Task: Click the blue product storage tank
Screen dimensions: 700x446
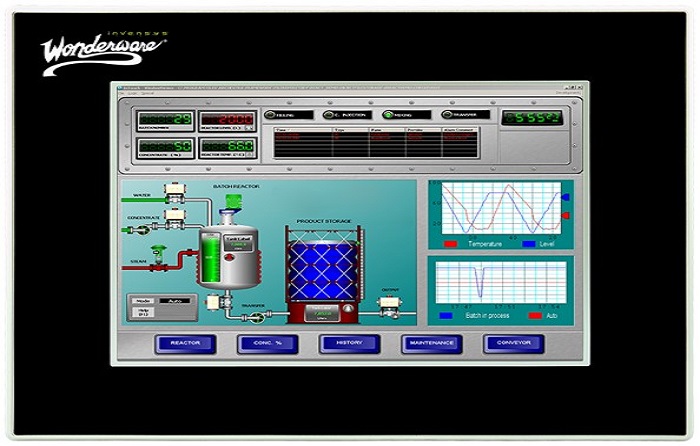Action: (x=323, y=271)
